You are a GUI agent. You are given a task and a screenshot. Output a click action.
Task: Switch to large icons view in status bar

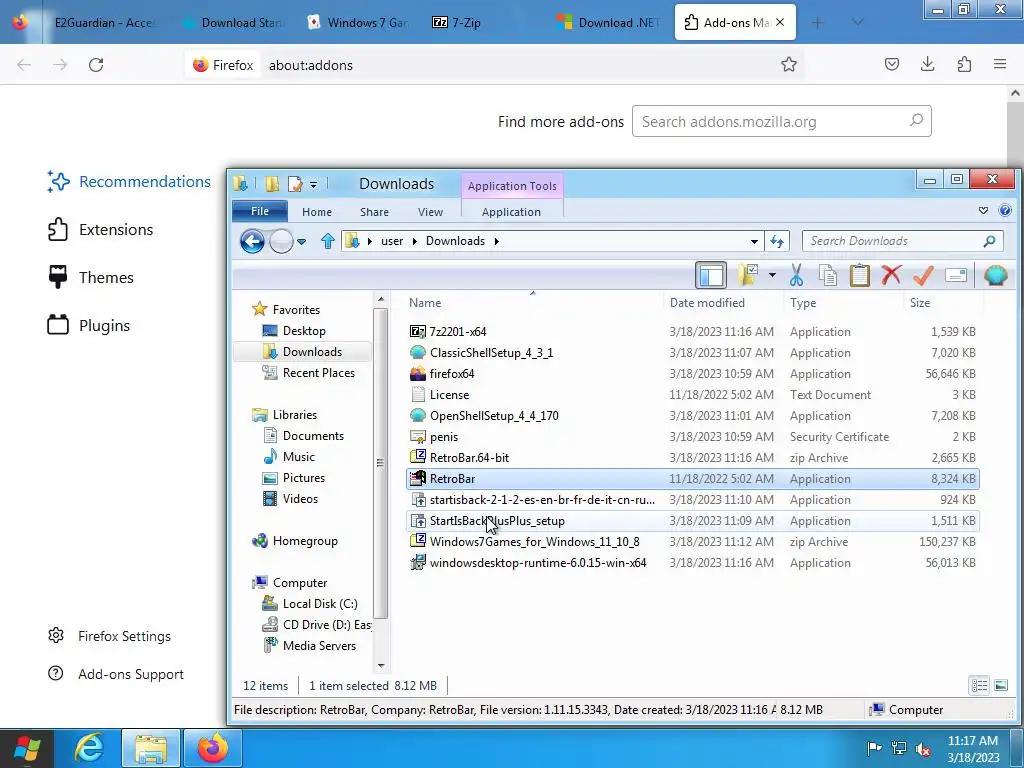click(1000, 685)
